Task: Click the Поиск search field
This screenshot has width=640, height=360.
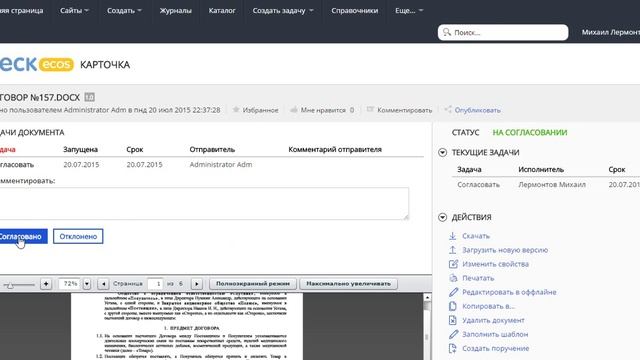Action: [x=503, y=32]
